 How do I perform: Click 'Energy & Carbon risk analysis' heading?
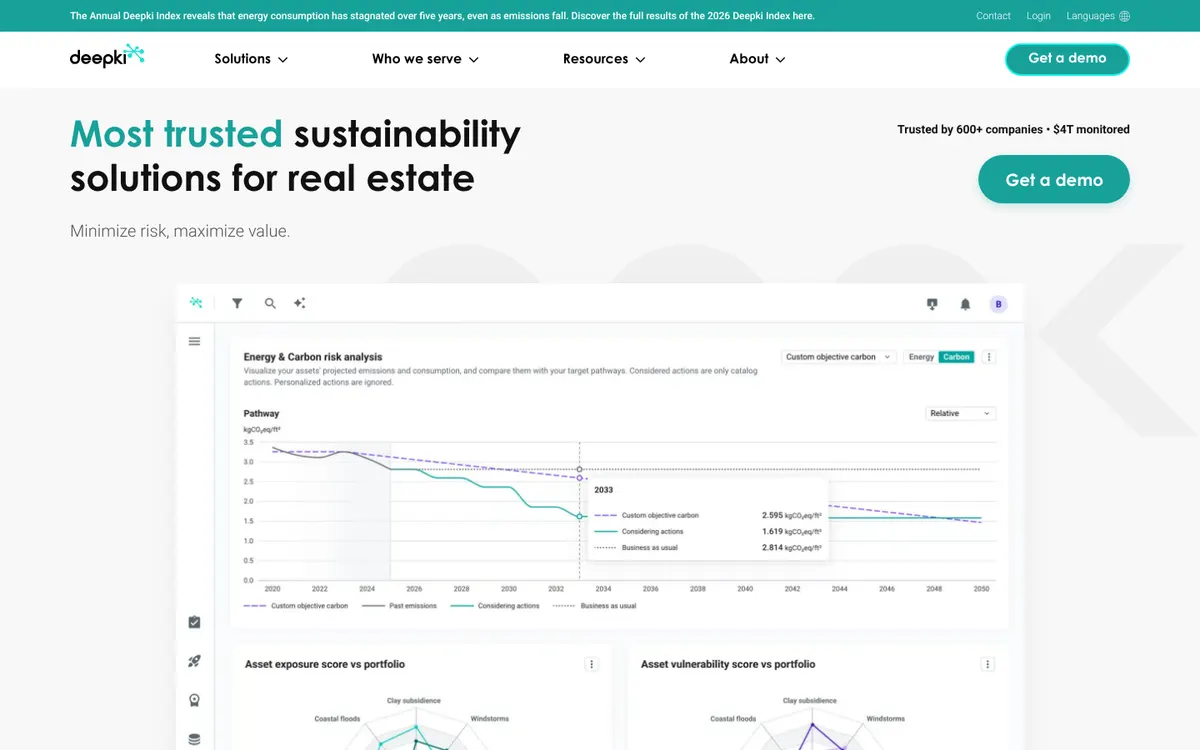(x=313, y=357)
